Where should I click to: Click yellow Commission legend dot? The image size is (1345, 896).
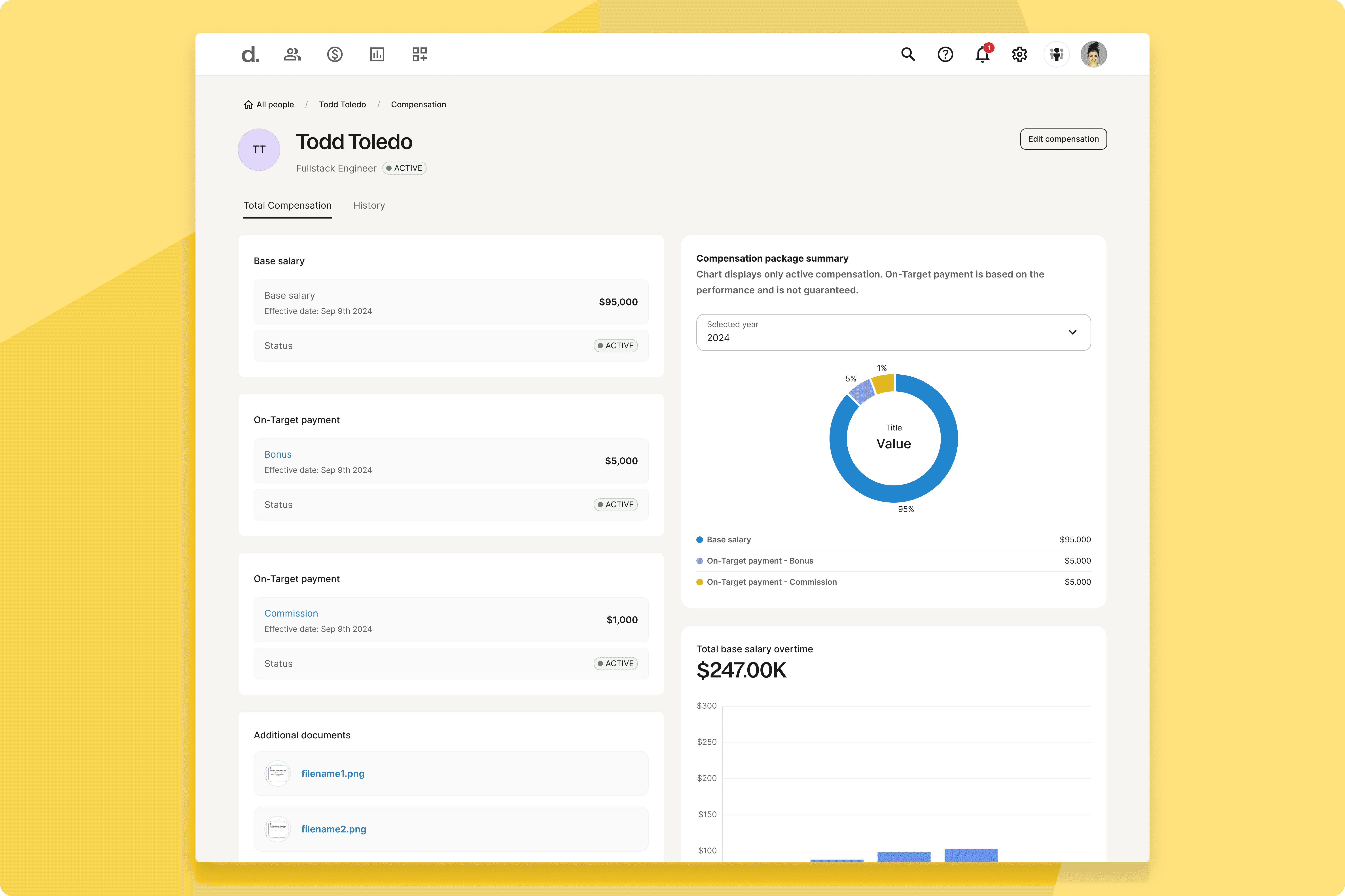click(700, 582)
